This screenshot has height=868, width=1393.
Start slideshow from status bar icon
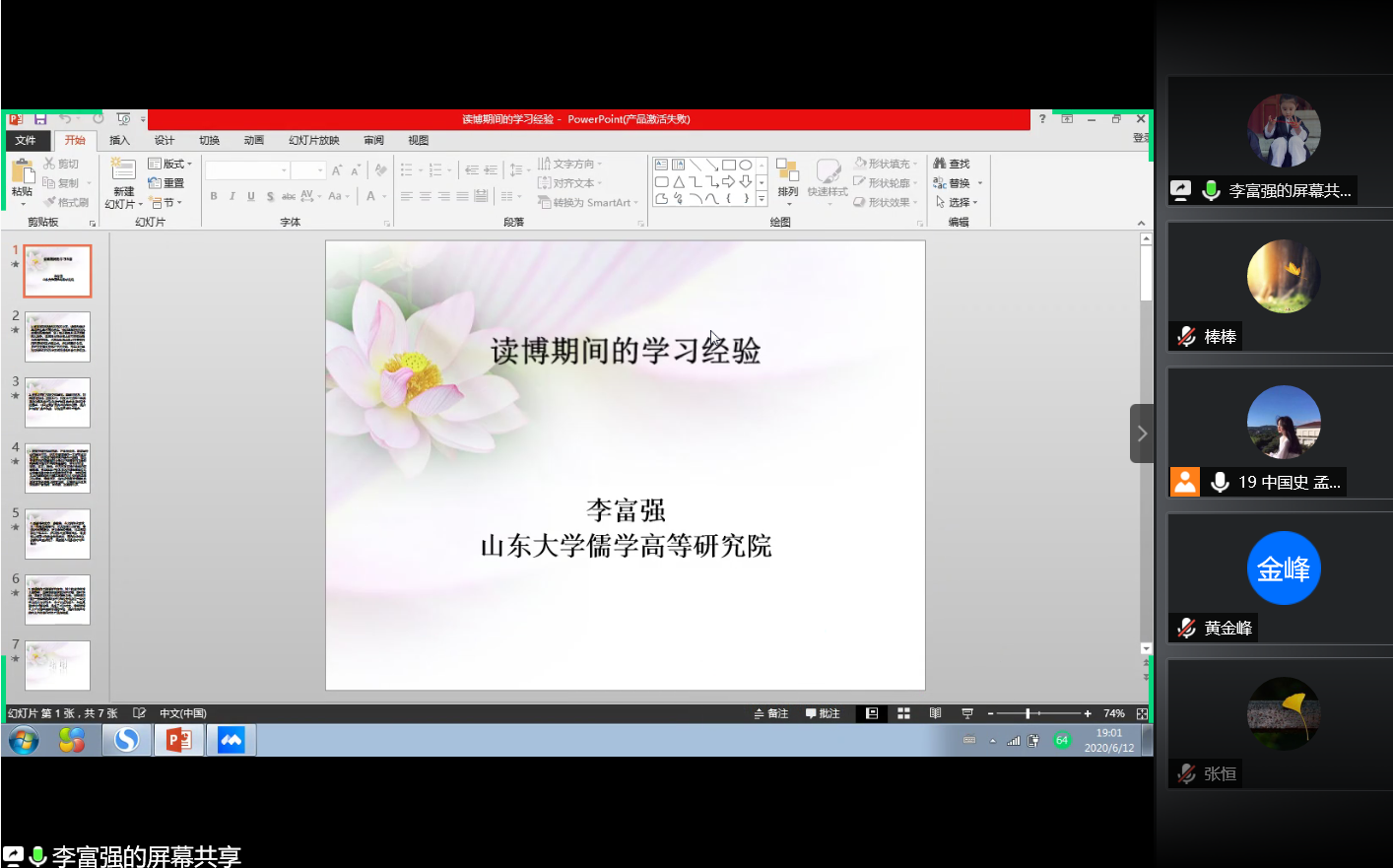[x=967, y=713]
